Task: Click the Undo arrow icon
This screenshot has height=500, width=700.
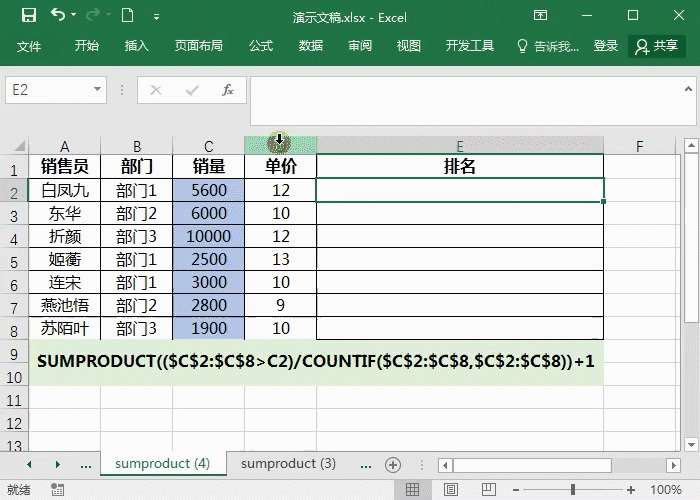Action: [58, 16]
